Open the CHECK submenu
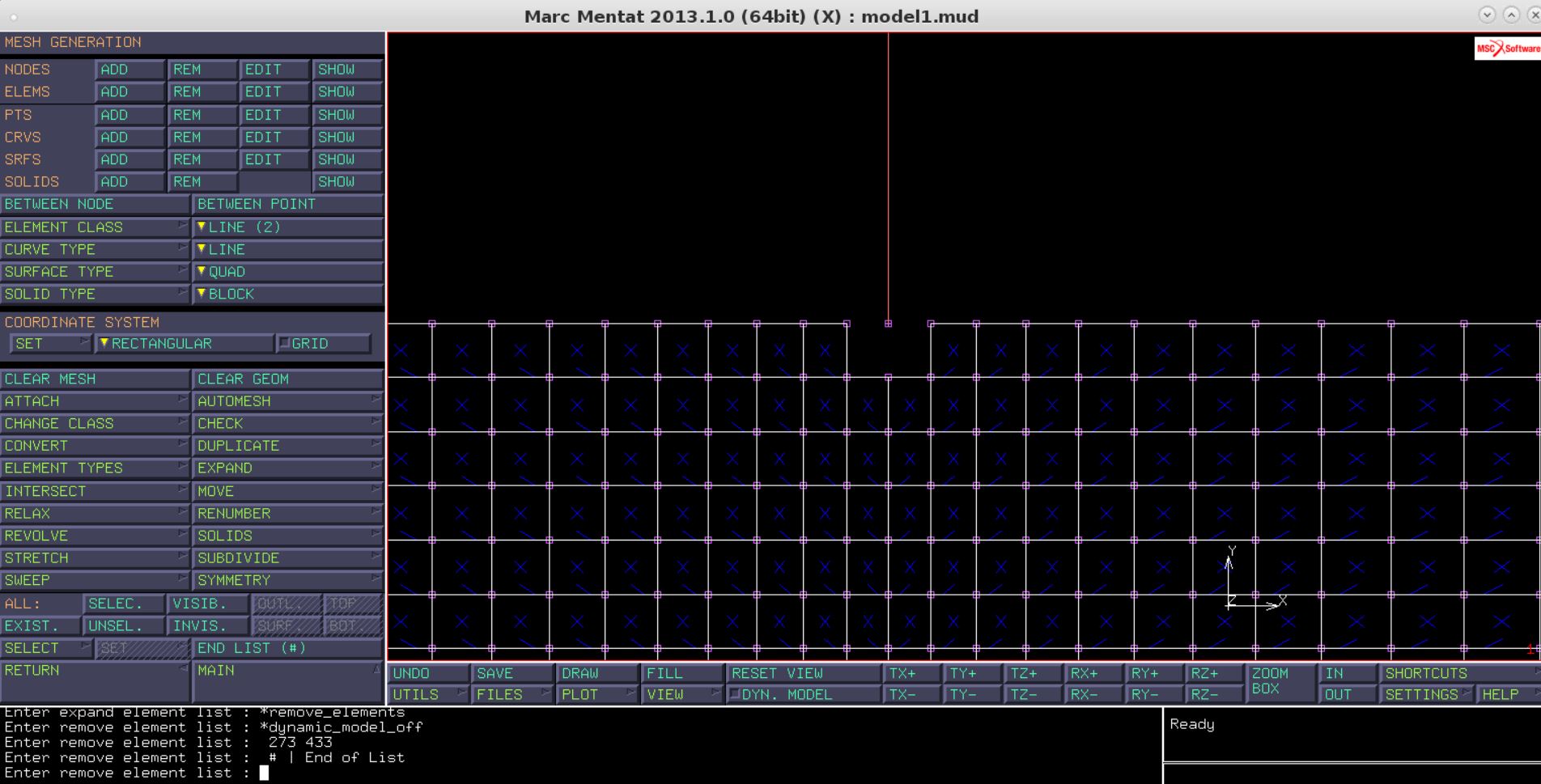Screen dimensions: 1541x784 tap(287, 423)
